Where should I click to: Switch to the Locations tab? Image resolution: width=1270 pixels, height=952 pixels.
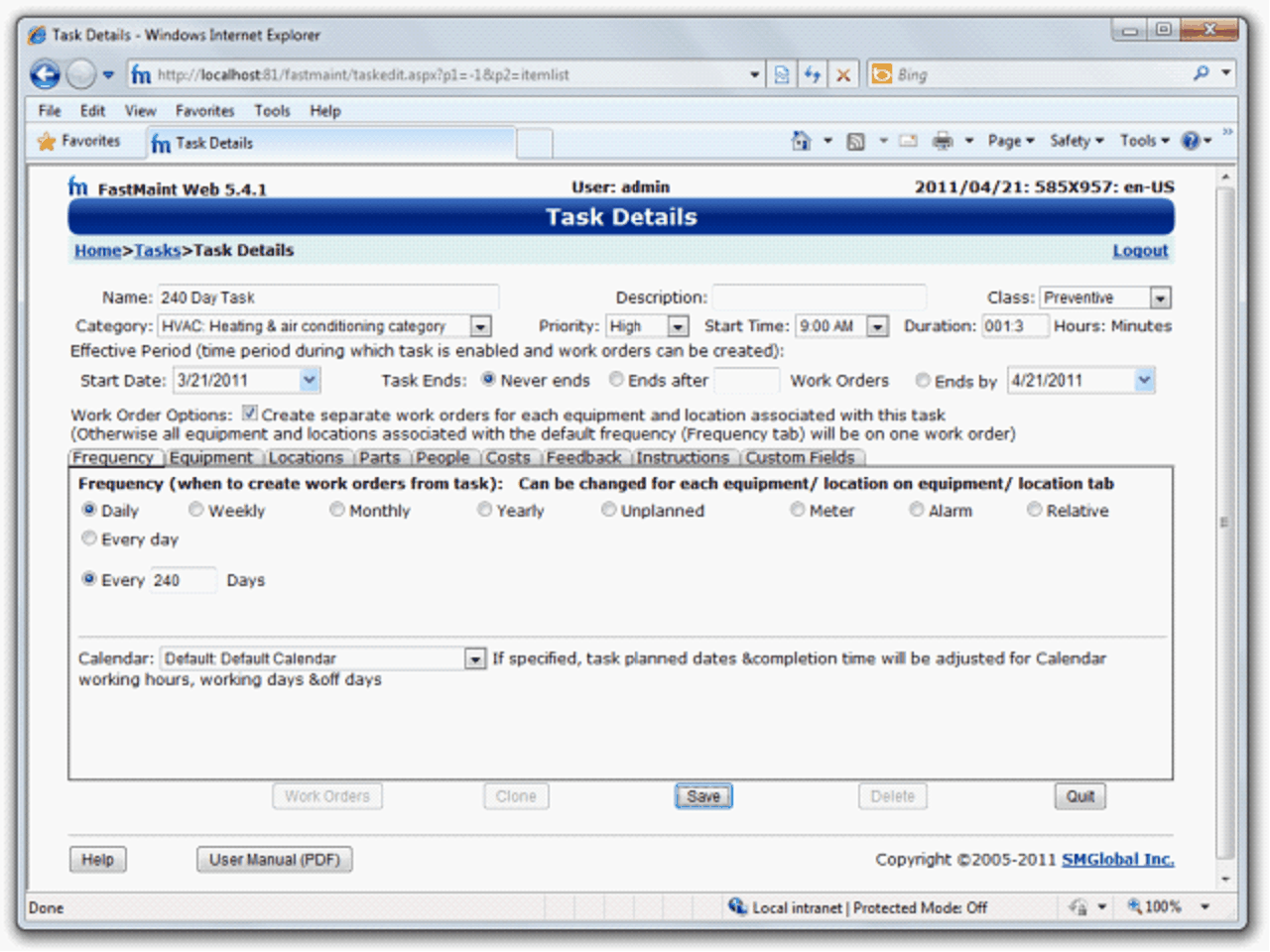pos(305,457)
